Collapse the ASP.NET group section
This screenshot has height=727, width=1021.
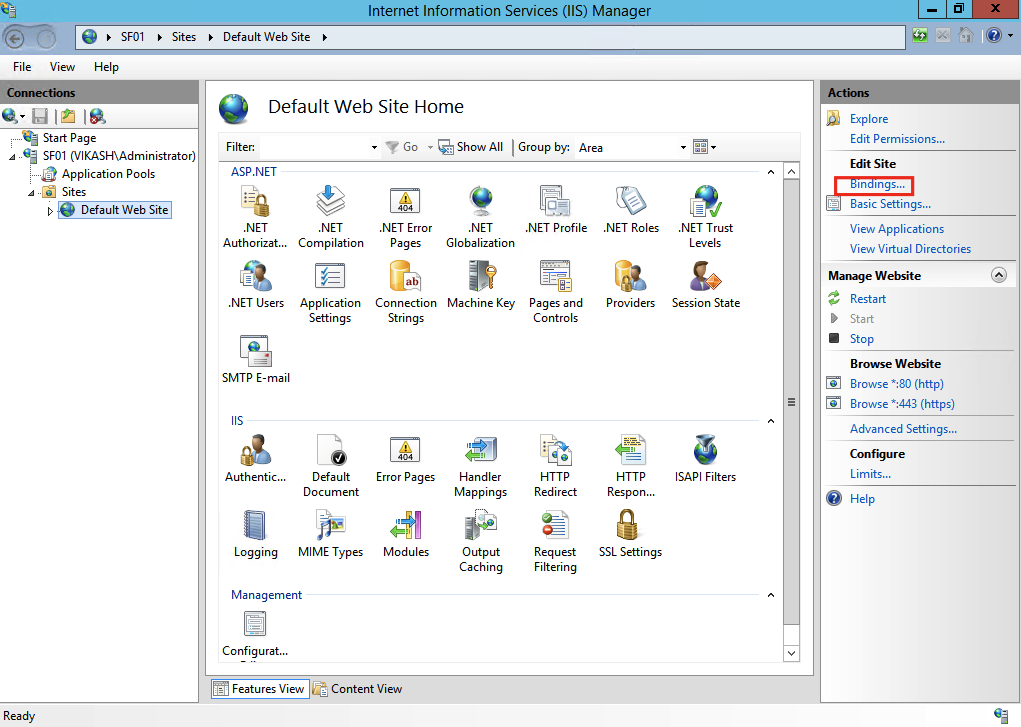(771, 172)
